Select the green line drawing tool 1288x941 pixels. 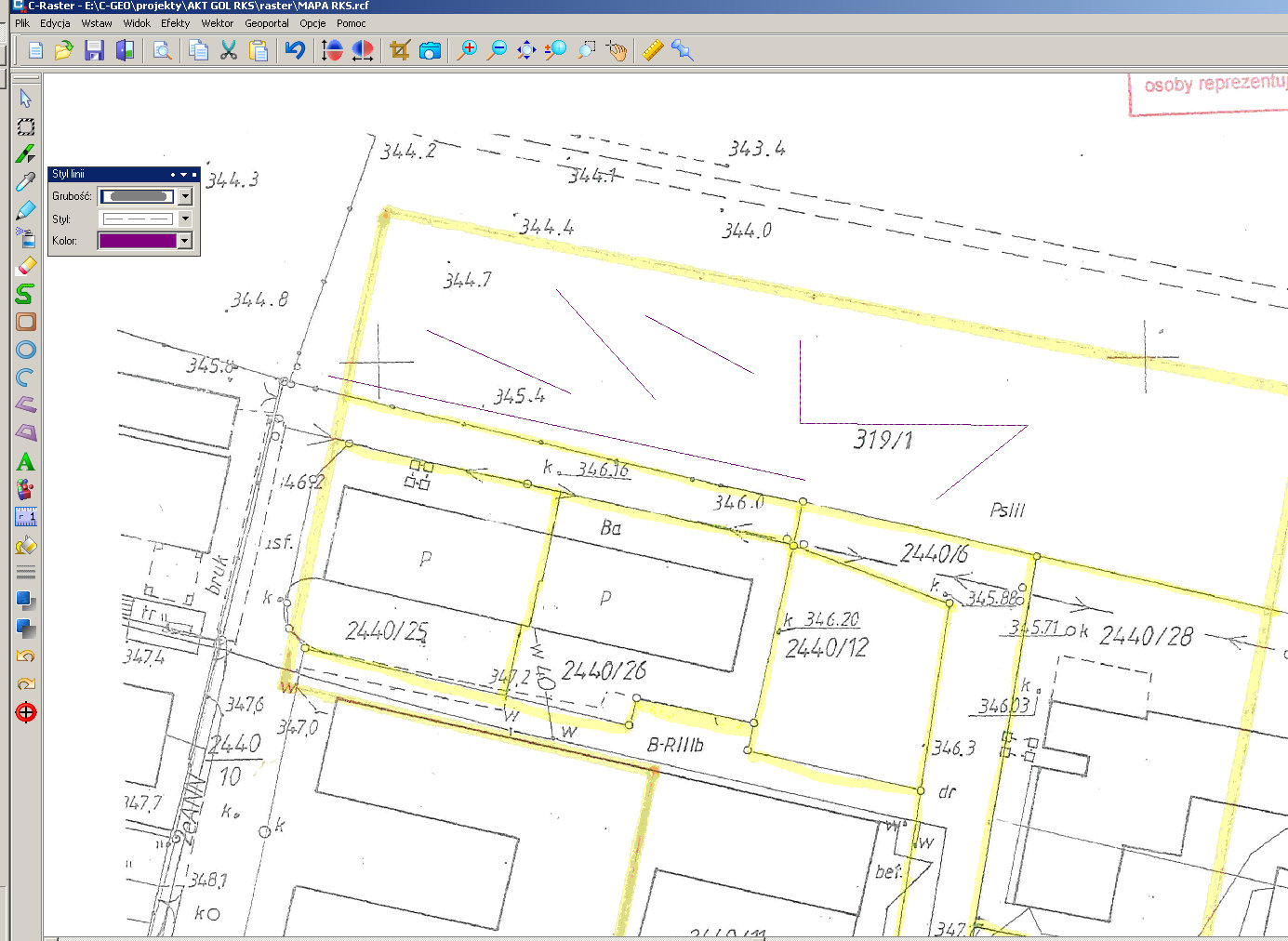[x=26, y=154]
